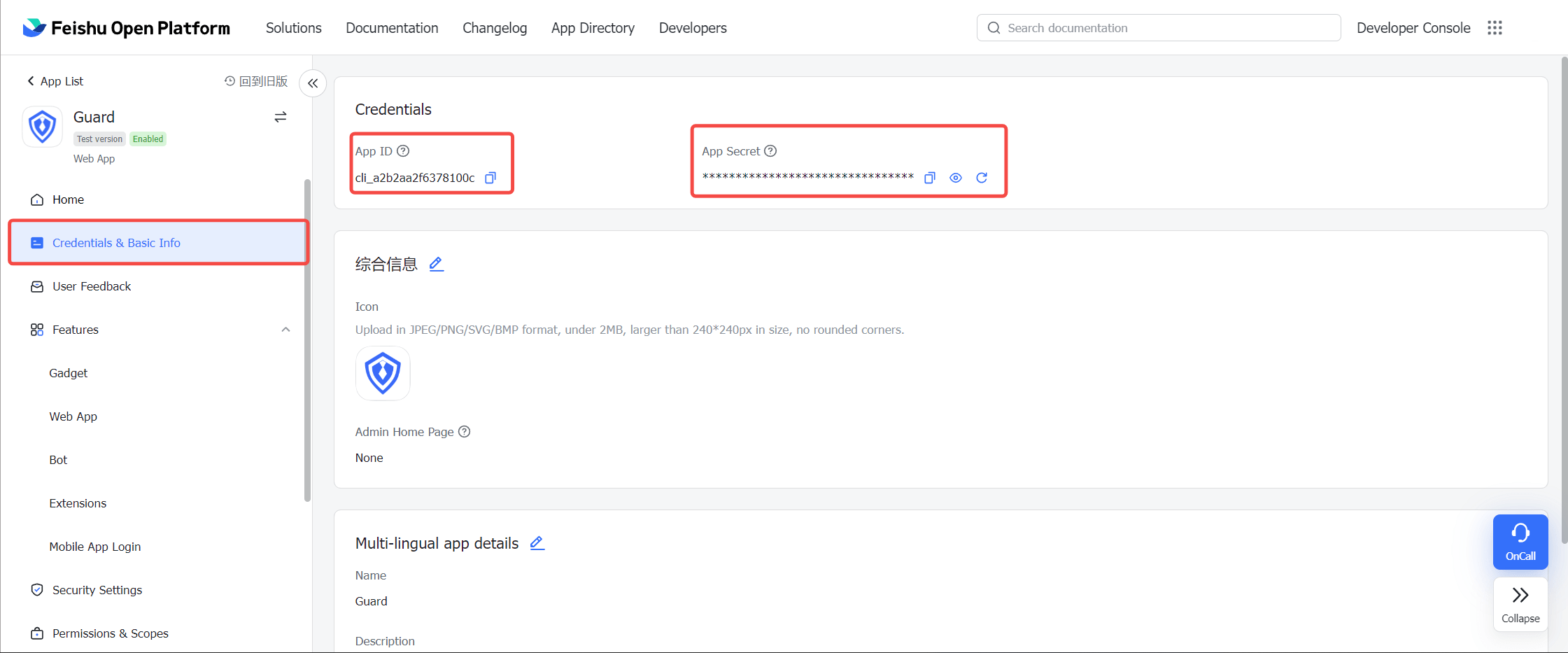The image size is (1568, 653).
Task: Switch app using swap arrows icon
Action: (x=281, y=117)
